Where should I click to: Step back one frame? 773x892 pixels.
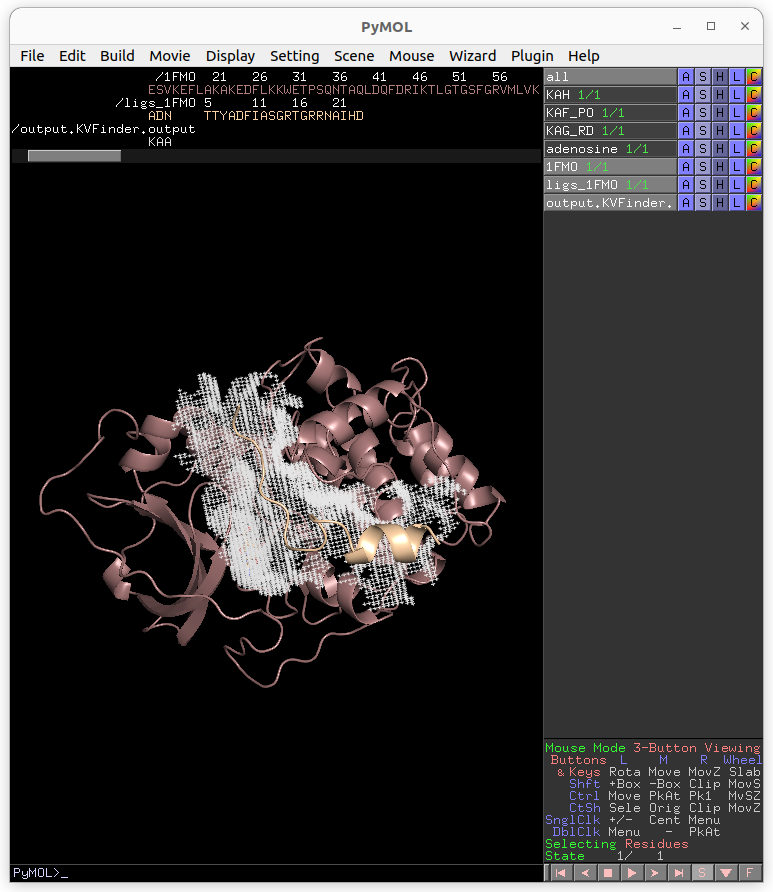tap(584, 873)
